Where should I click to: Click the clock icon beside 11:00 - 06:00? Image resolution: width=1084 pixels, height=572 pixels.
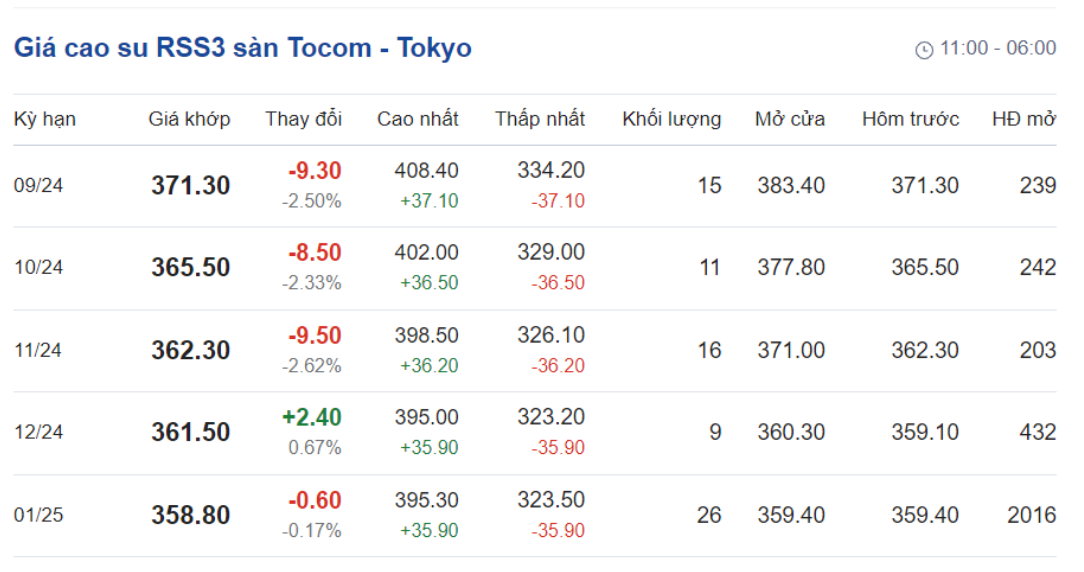click(924, 50)
